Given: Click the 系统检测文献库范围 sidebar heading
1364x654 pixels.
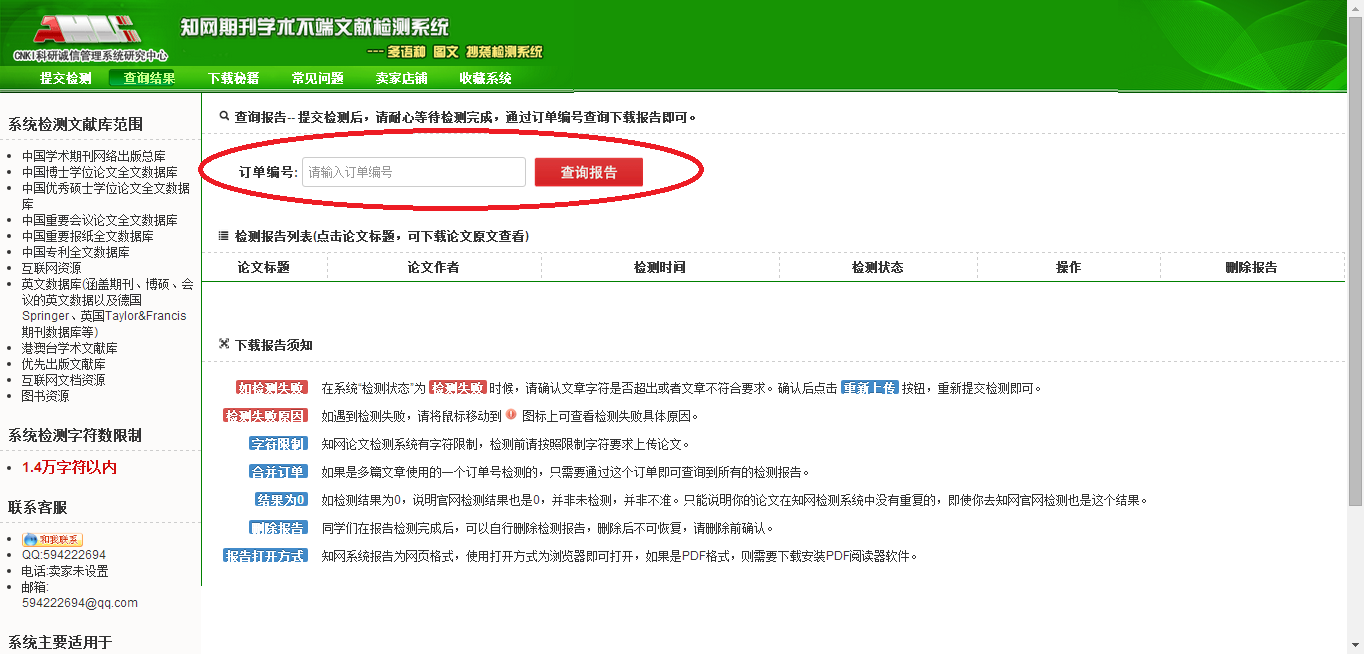Looking at the screenshot, I should coord(76,124).
